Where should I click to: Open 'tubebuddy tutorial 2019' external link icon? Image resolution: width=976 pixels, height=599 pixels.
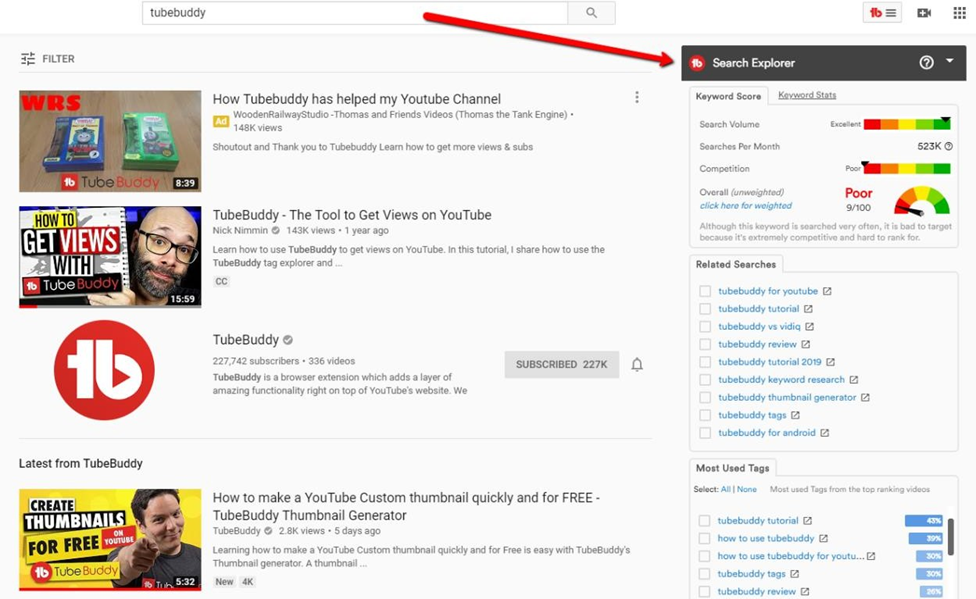coord(830,362)
